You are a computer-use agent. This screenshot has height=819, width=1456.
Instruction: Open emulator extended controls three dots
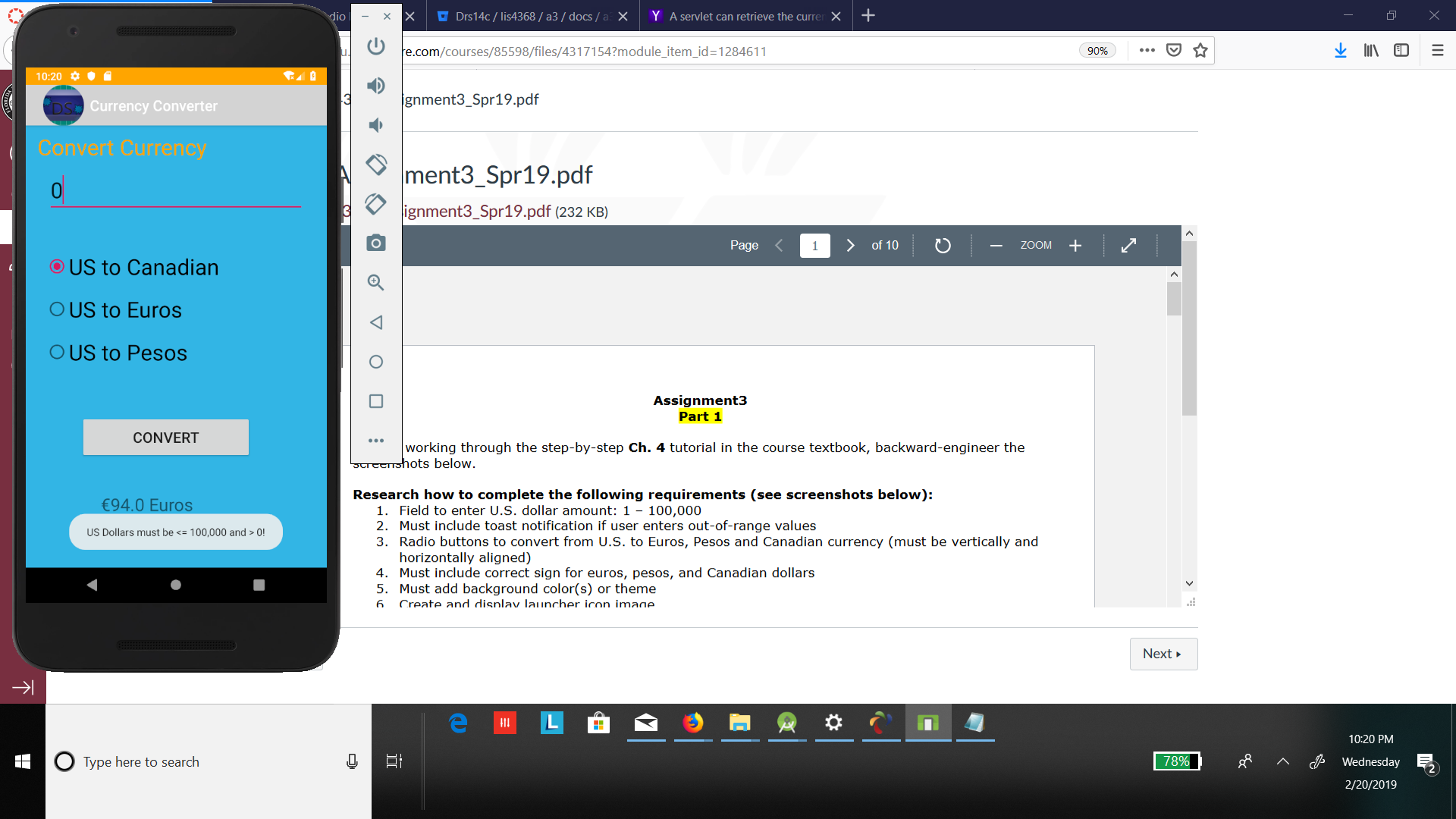point(376,441)
